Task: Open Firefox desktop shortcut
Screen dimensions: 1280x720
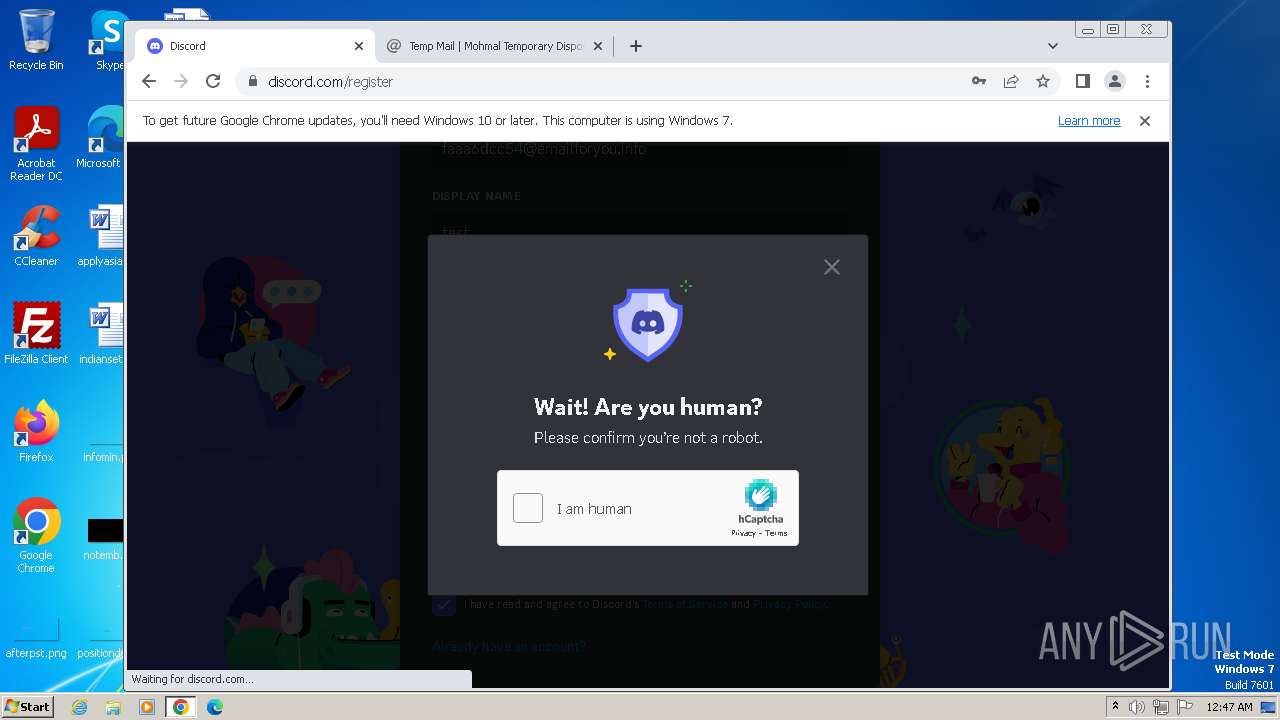Action: (x=36, y=432)
